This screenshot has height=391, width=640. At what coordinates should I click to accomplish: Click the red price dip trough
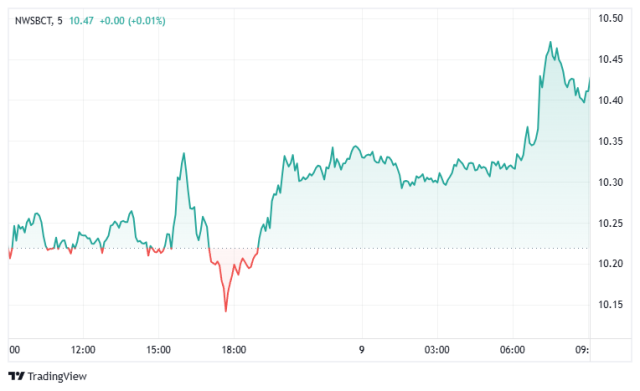[x=226, y=310]
